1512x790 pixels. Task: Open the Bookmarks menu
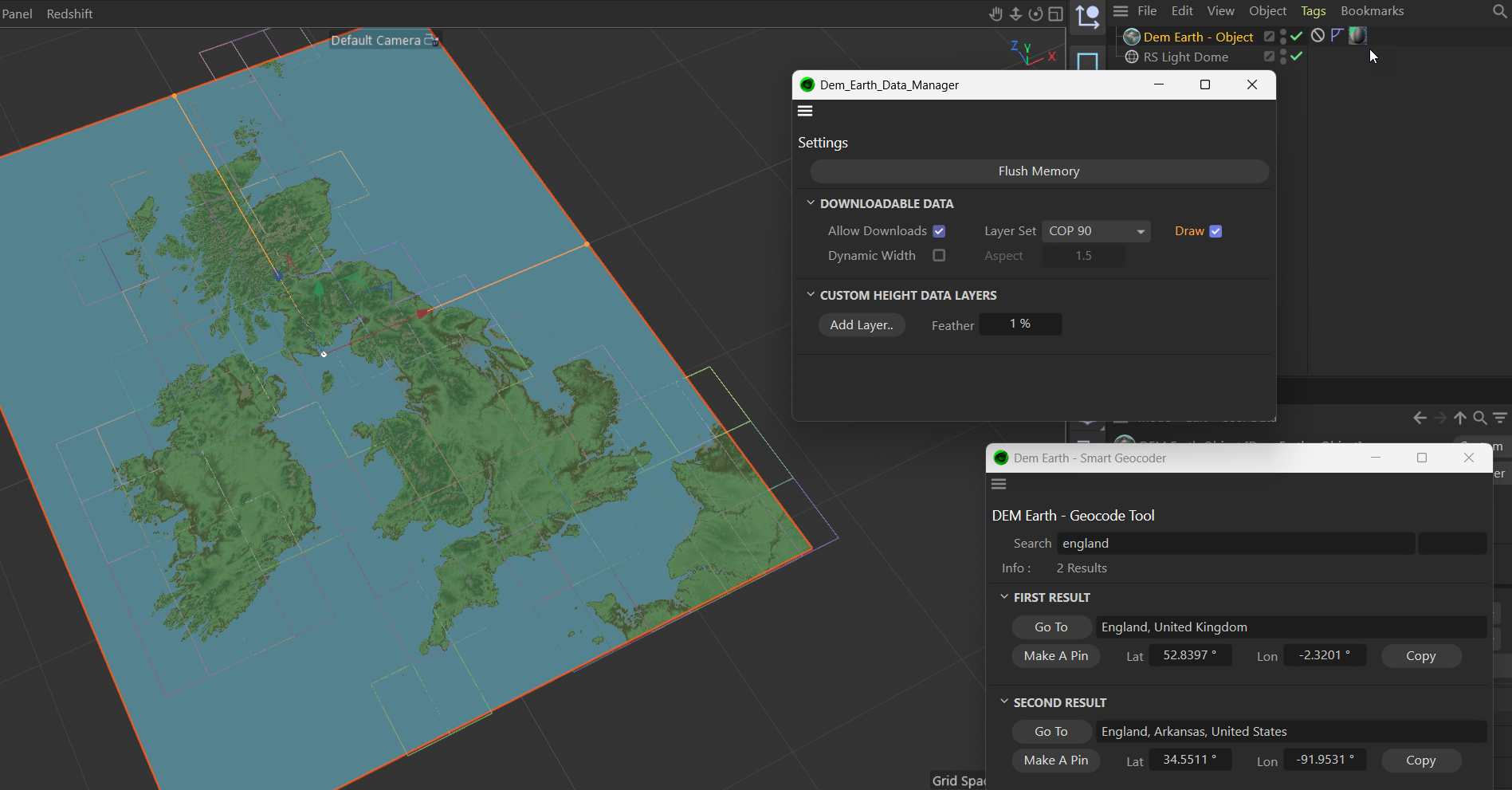(1372, 11)
